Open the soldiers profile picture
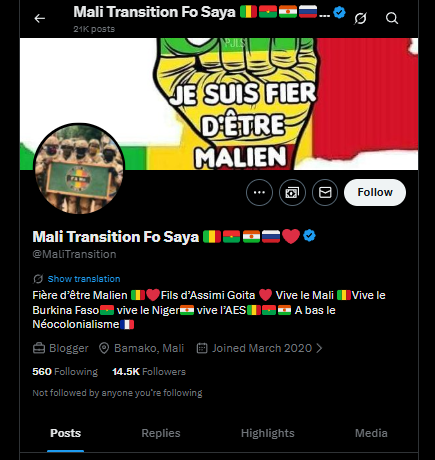Viewport: 435px width, 460px height. [79, 169]
